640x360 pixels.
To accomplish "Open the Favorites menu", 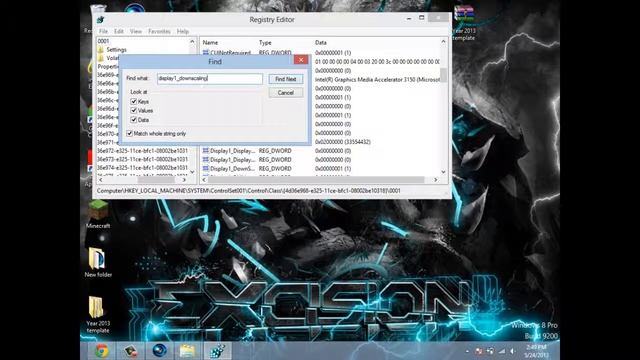I will tap(159, 31).
